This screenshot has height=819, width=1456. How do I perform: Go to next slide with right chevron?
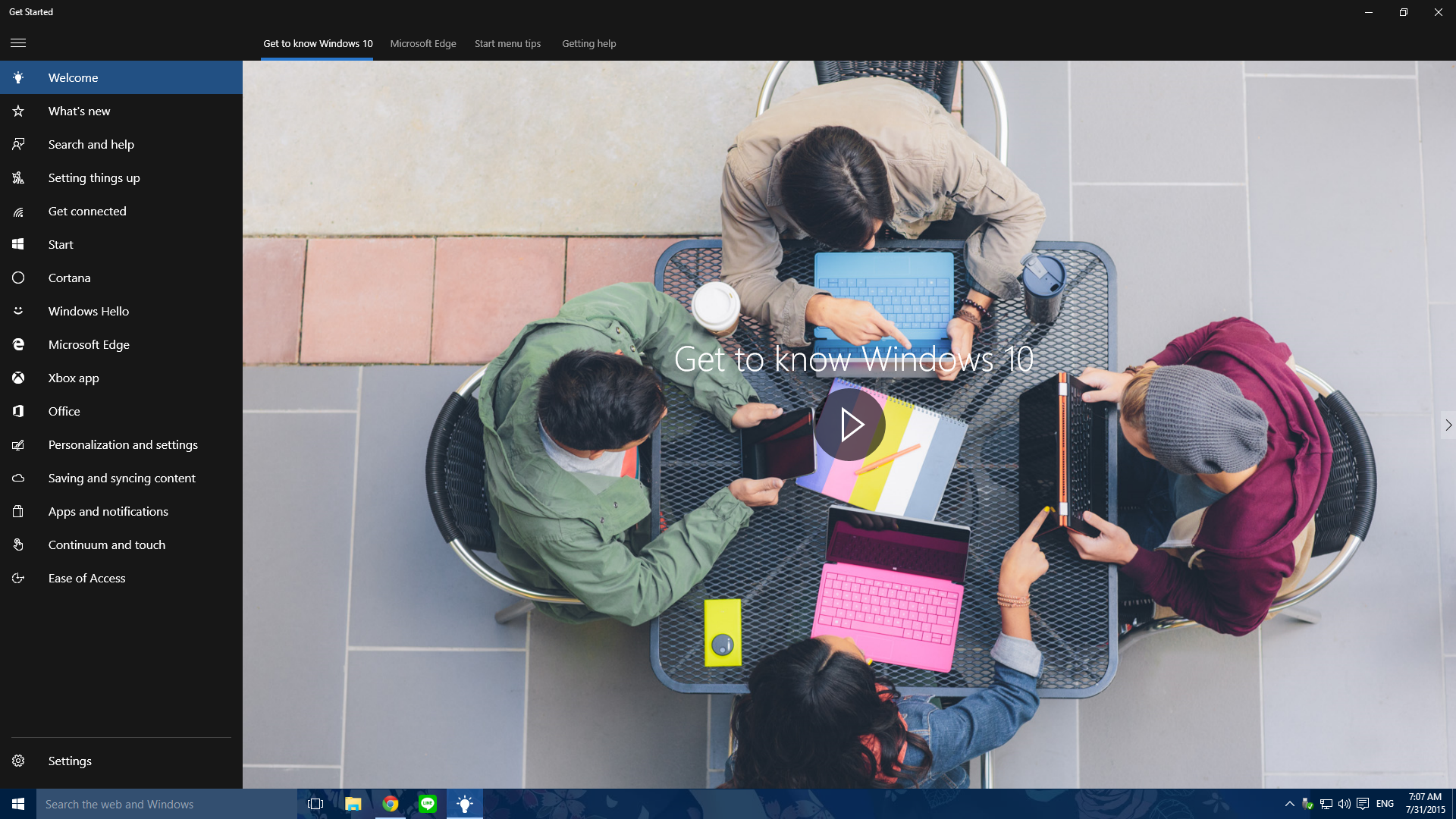click(1448, 425)
